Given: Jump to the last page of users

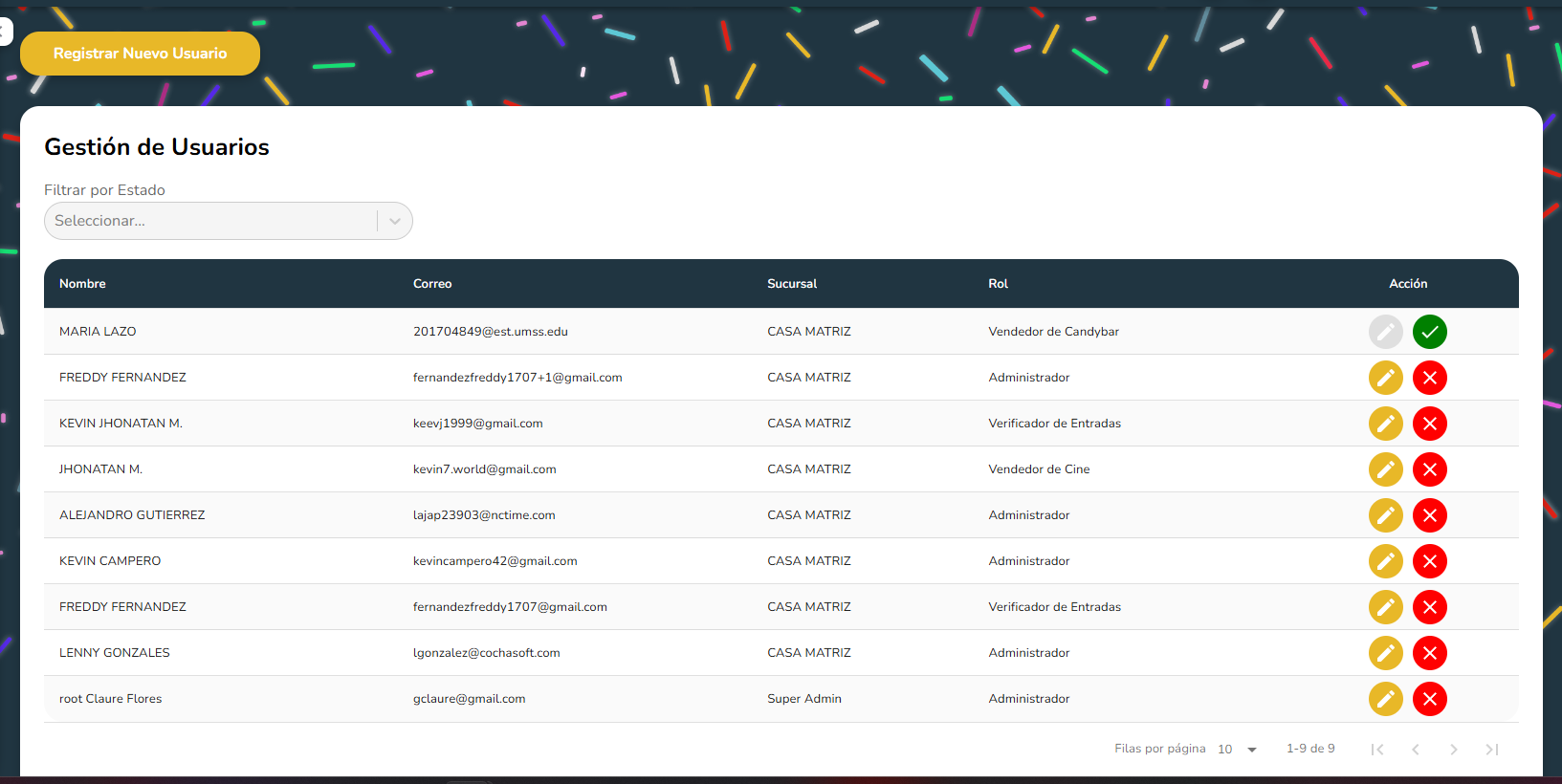Looking at the screenshot, I should [1491, 750].
